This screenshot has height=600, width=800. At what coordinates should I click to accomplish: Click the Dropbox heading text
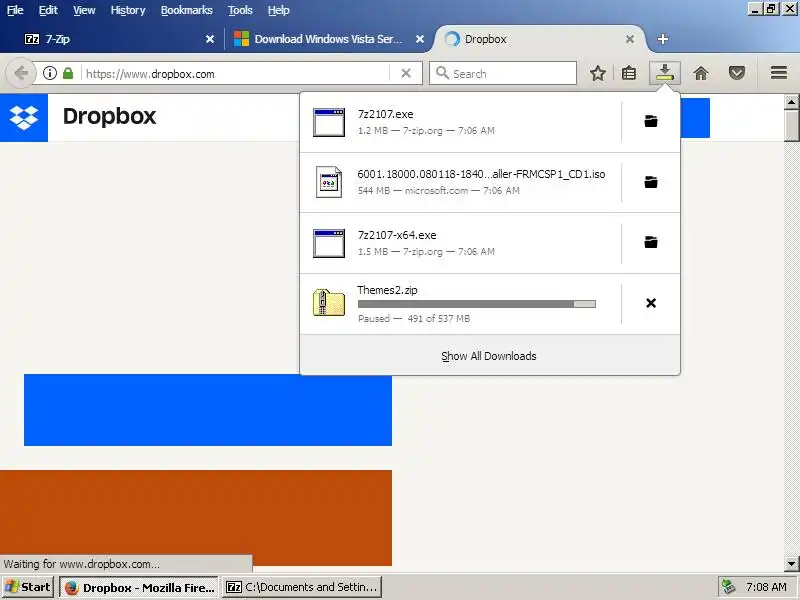[x=109, y=116]
